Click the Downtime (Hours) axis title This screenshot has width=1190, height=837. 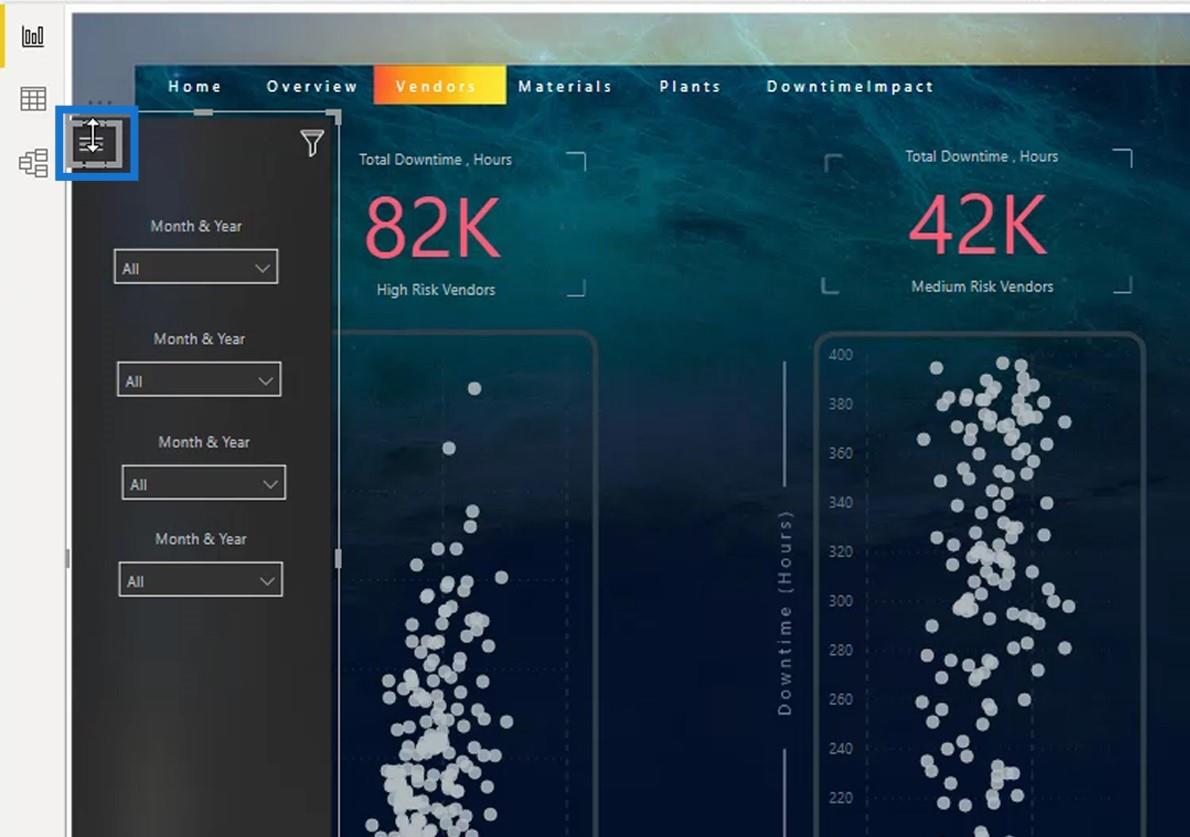click(785, 613)
